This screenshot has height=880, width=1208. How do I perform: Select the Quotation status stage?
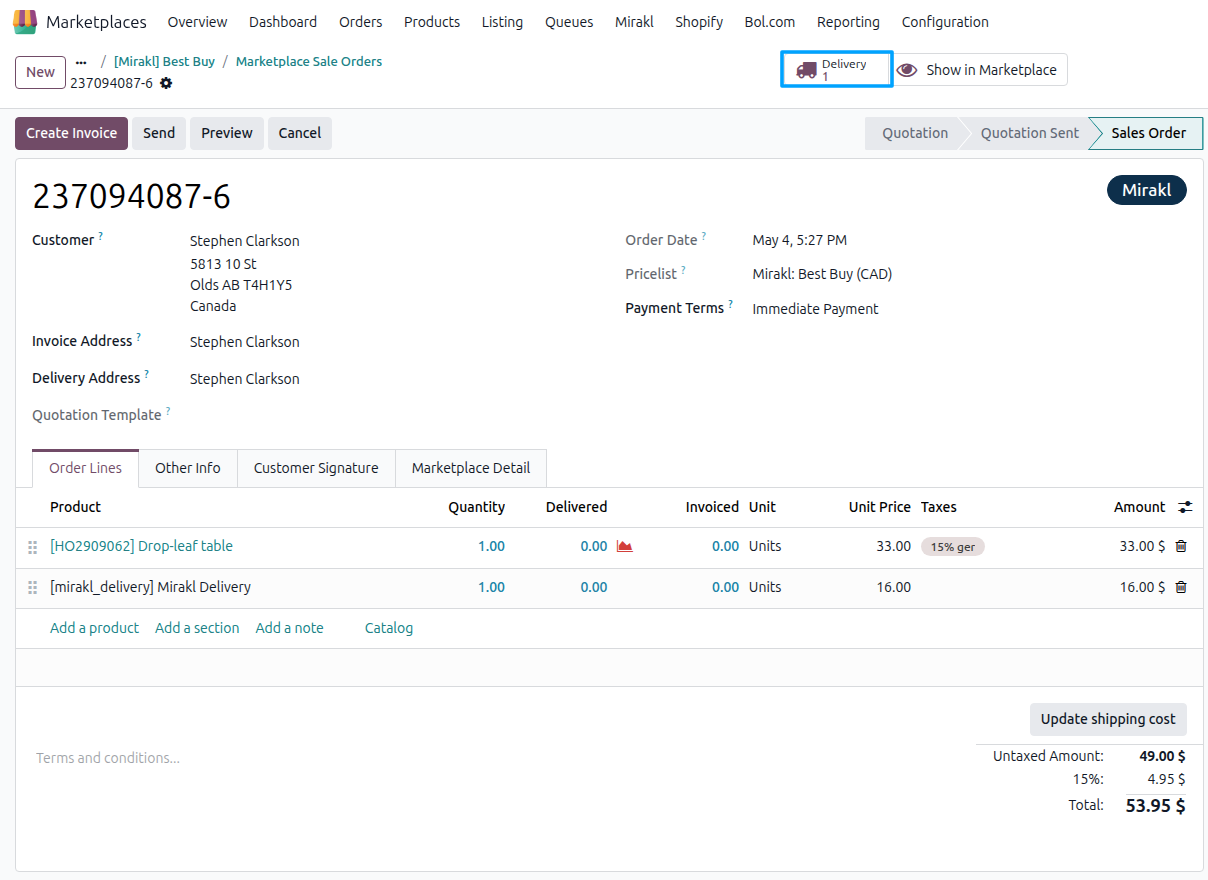(914, 133)
